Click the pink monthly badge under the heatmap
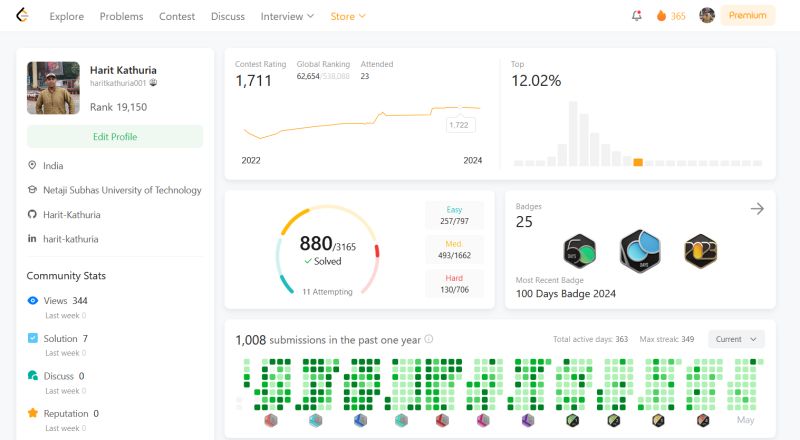This screenshot has height=440, width=800. click(x=483, y=420)
